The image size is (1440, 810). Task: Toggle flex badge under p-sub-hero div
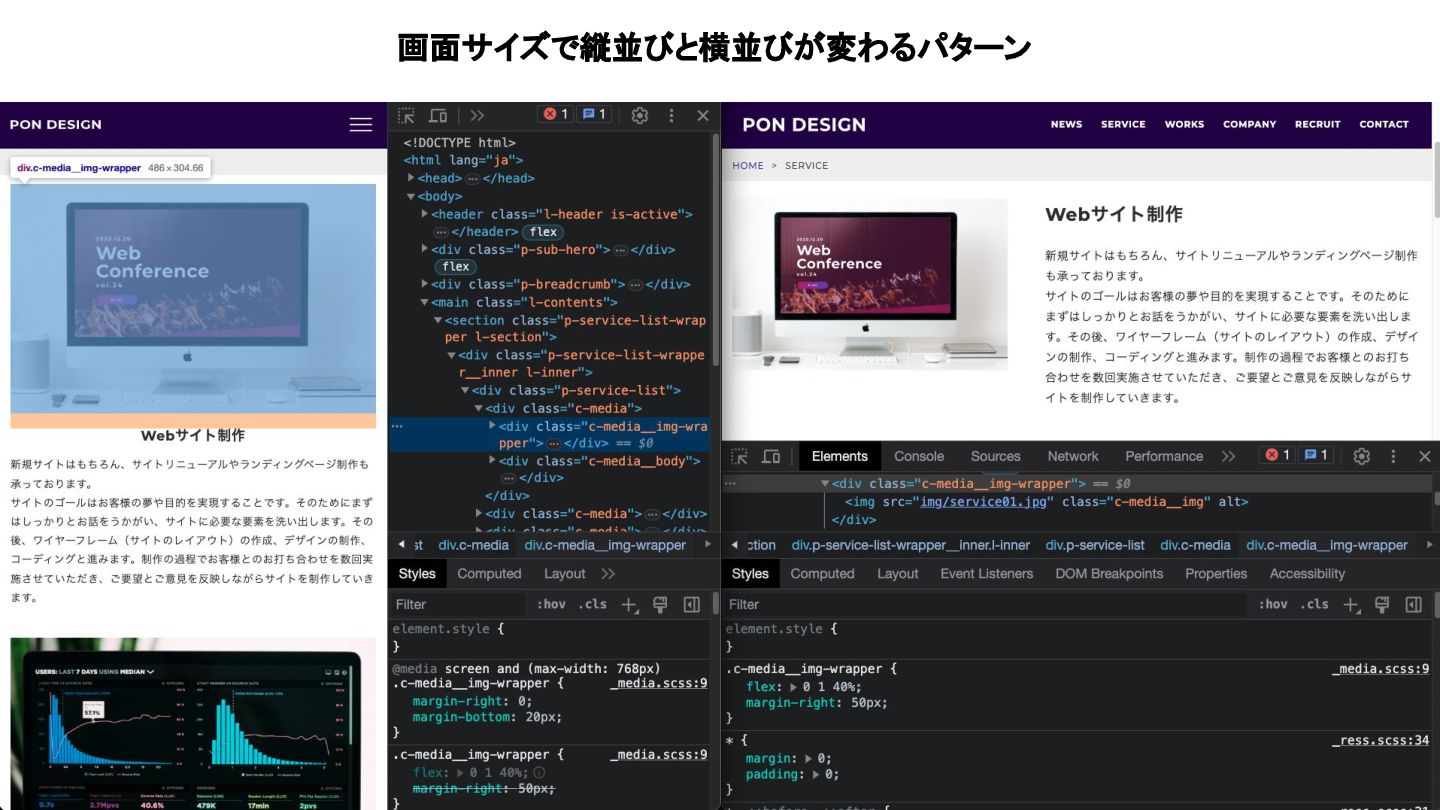[x=455, y=267]
